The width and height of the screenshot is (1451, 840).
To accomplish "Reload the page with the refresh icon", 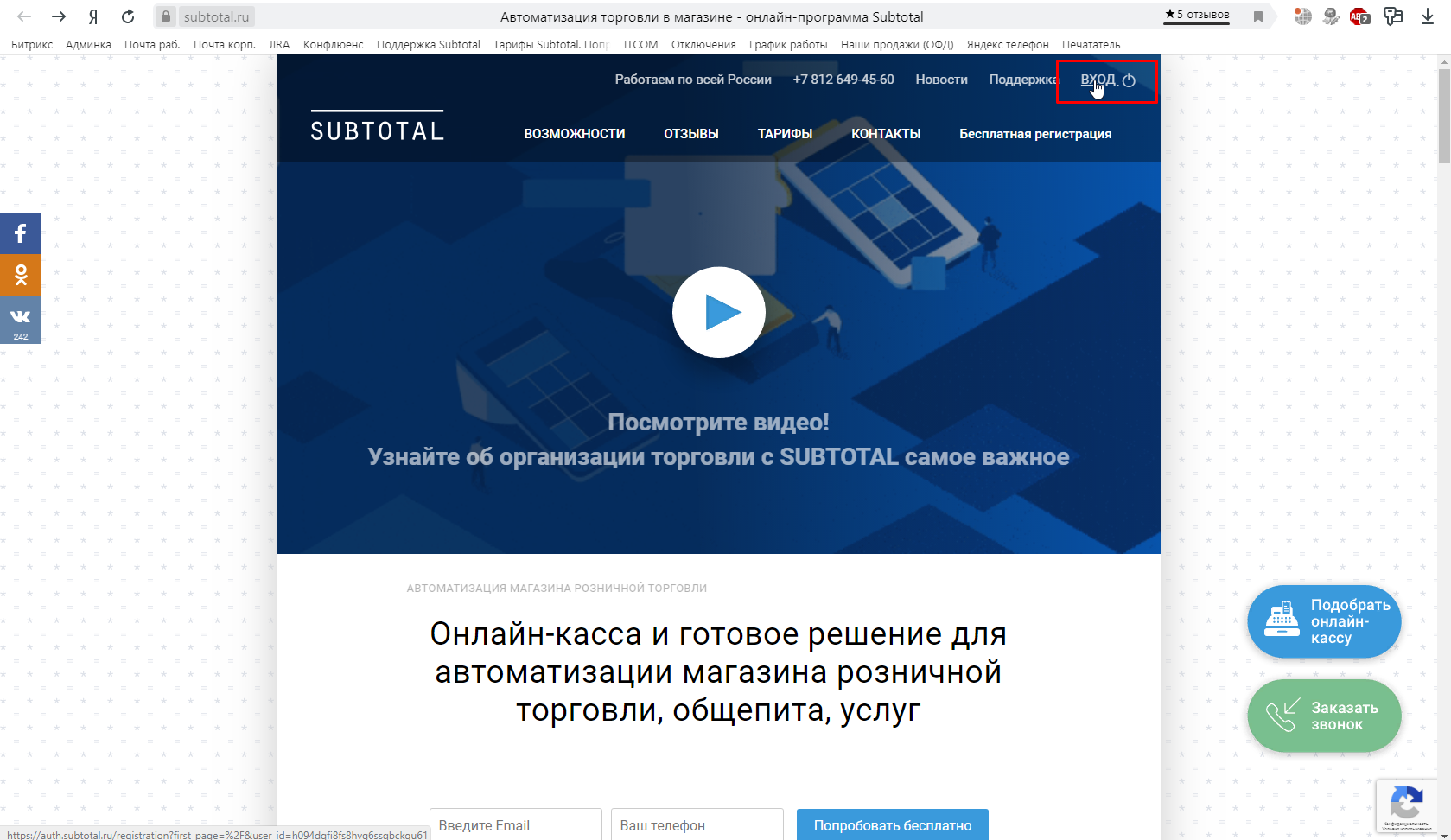I will (128, 16).
